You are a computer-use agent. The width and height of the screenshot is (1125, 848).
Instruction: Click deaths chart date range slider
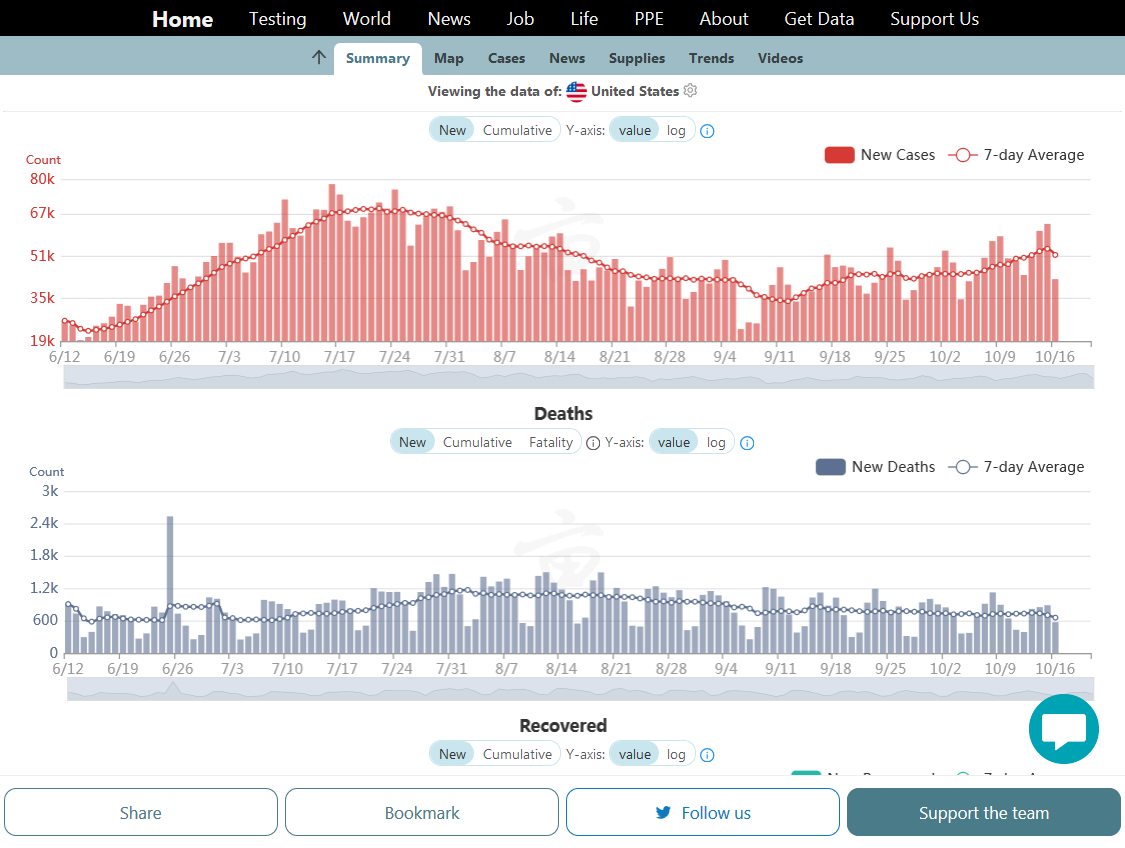[580, 689]
